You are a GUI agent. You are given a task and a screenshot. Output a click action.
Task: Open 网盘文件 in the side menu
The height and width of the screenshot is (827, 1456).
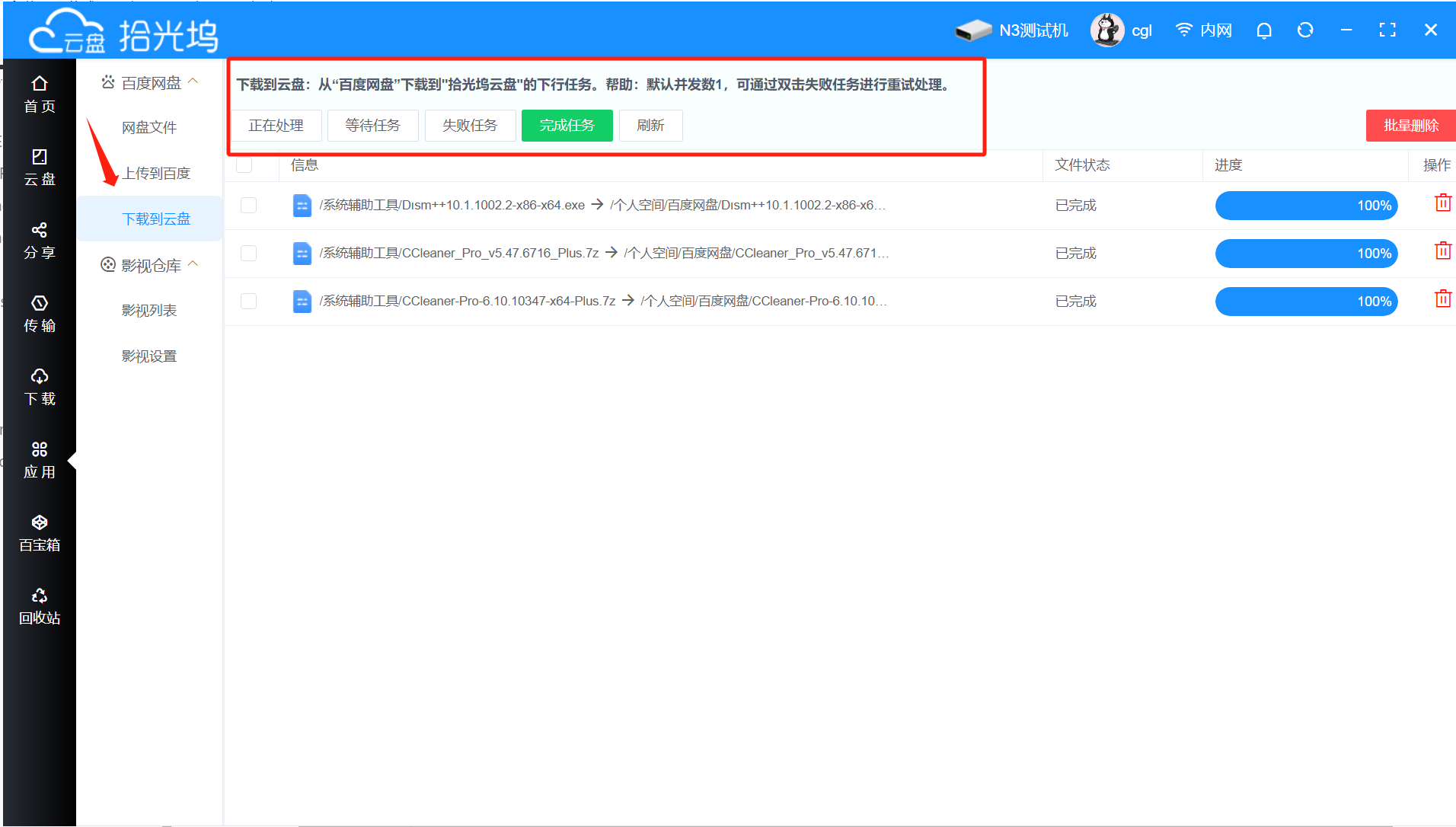click(x=149, y=128)
